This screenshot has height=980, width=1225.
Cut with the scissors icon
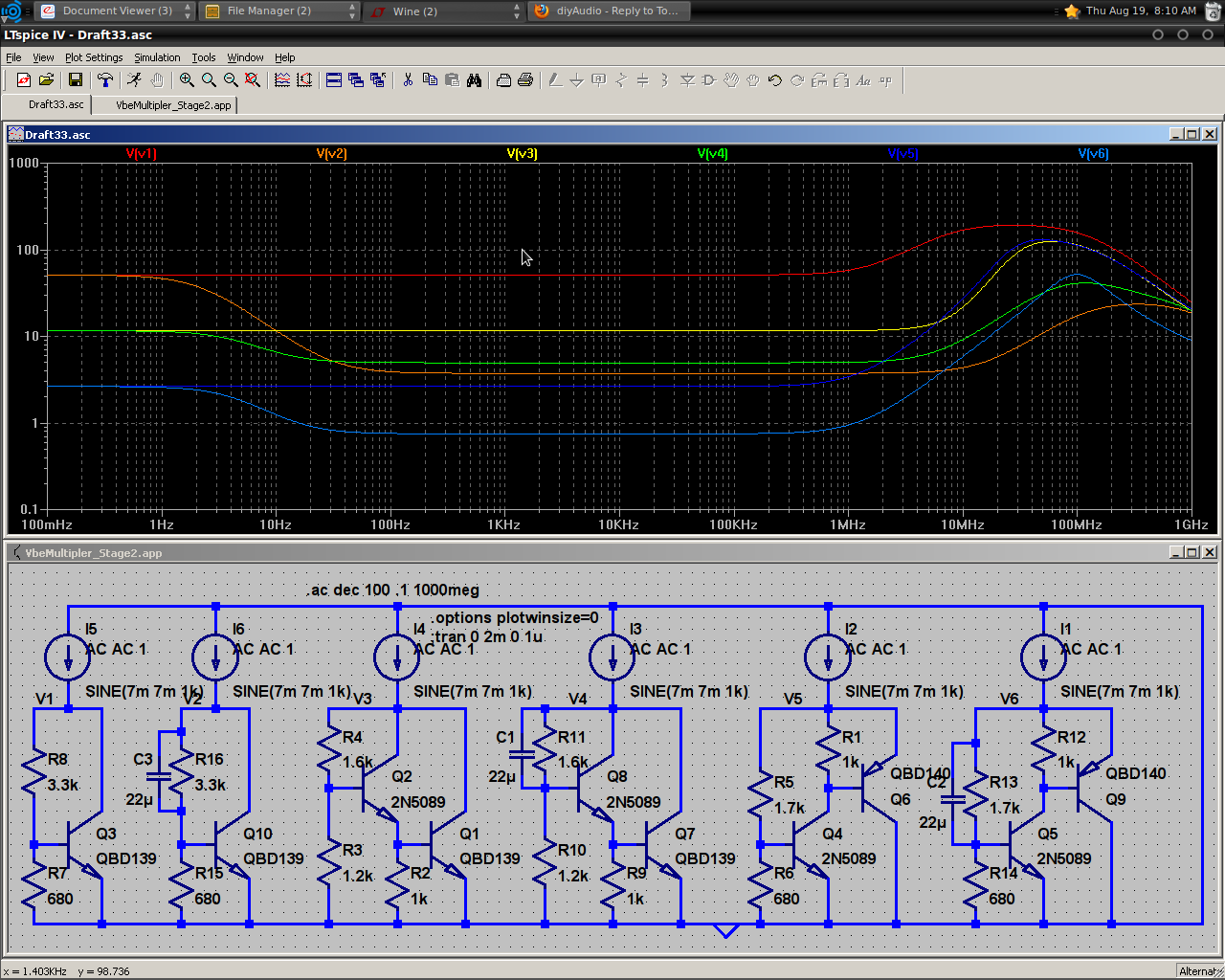click(x=408, y=80)
